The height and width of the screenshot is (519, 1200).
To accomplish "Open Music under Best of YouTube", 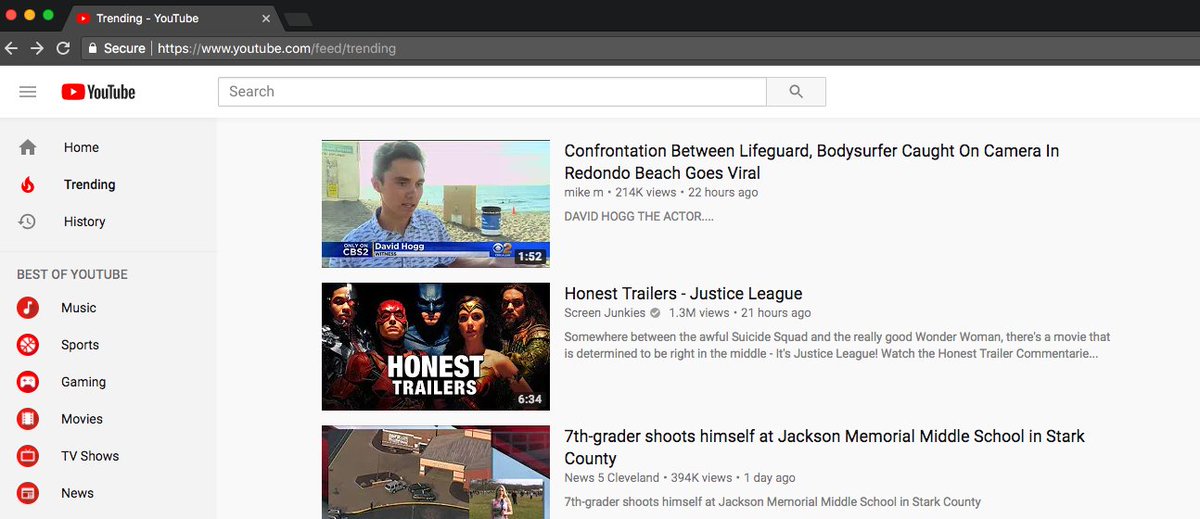I will (108, 308).
